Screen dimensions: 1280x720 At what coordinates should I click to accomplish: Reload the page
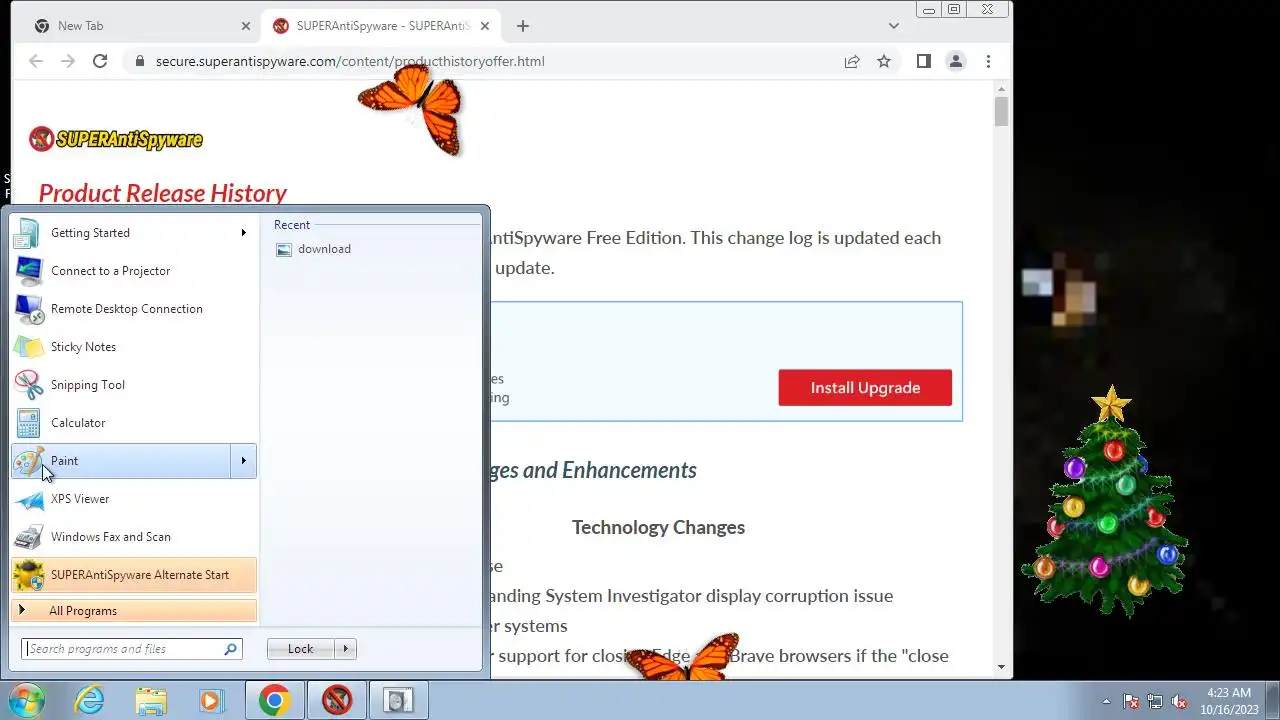100,61
